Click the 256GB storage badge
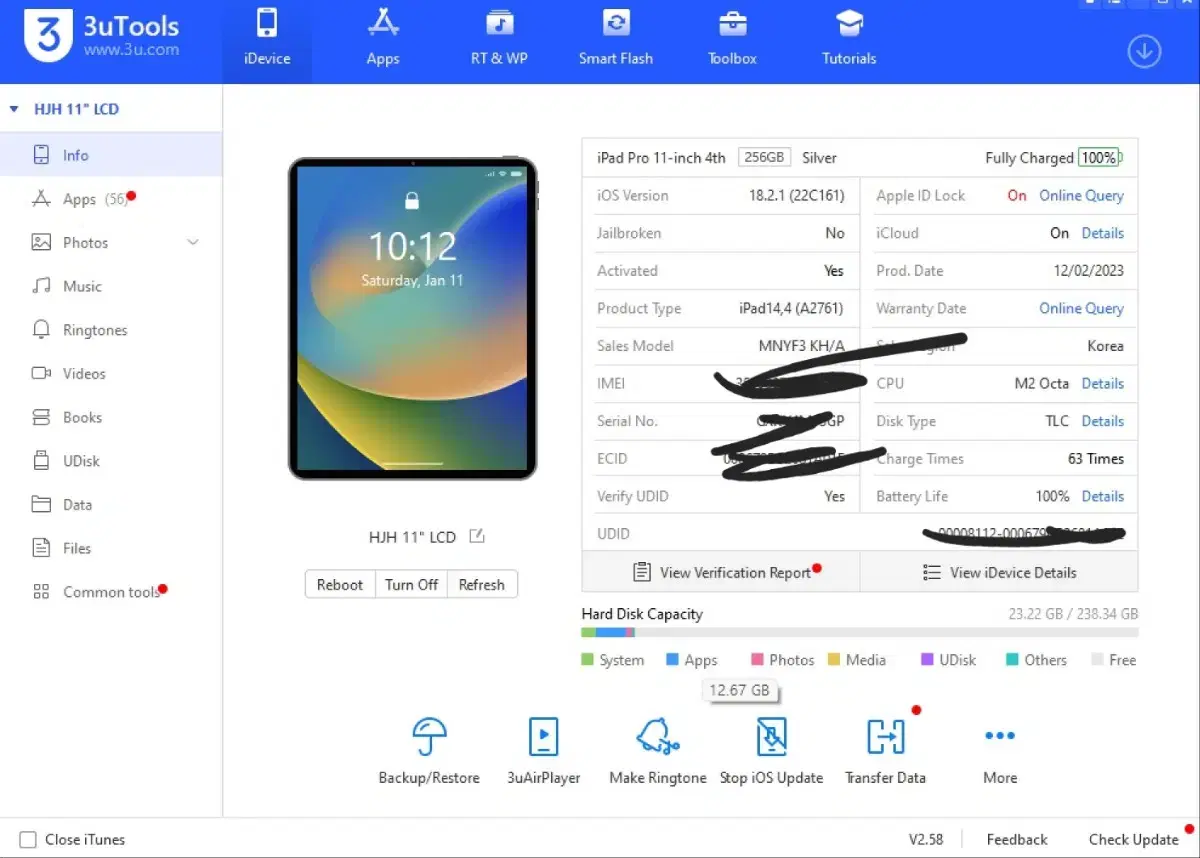Viewport: 1200px width, 858px height. click(x=765, y=157)
